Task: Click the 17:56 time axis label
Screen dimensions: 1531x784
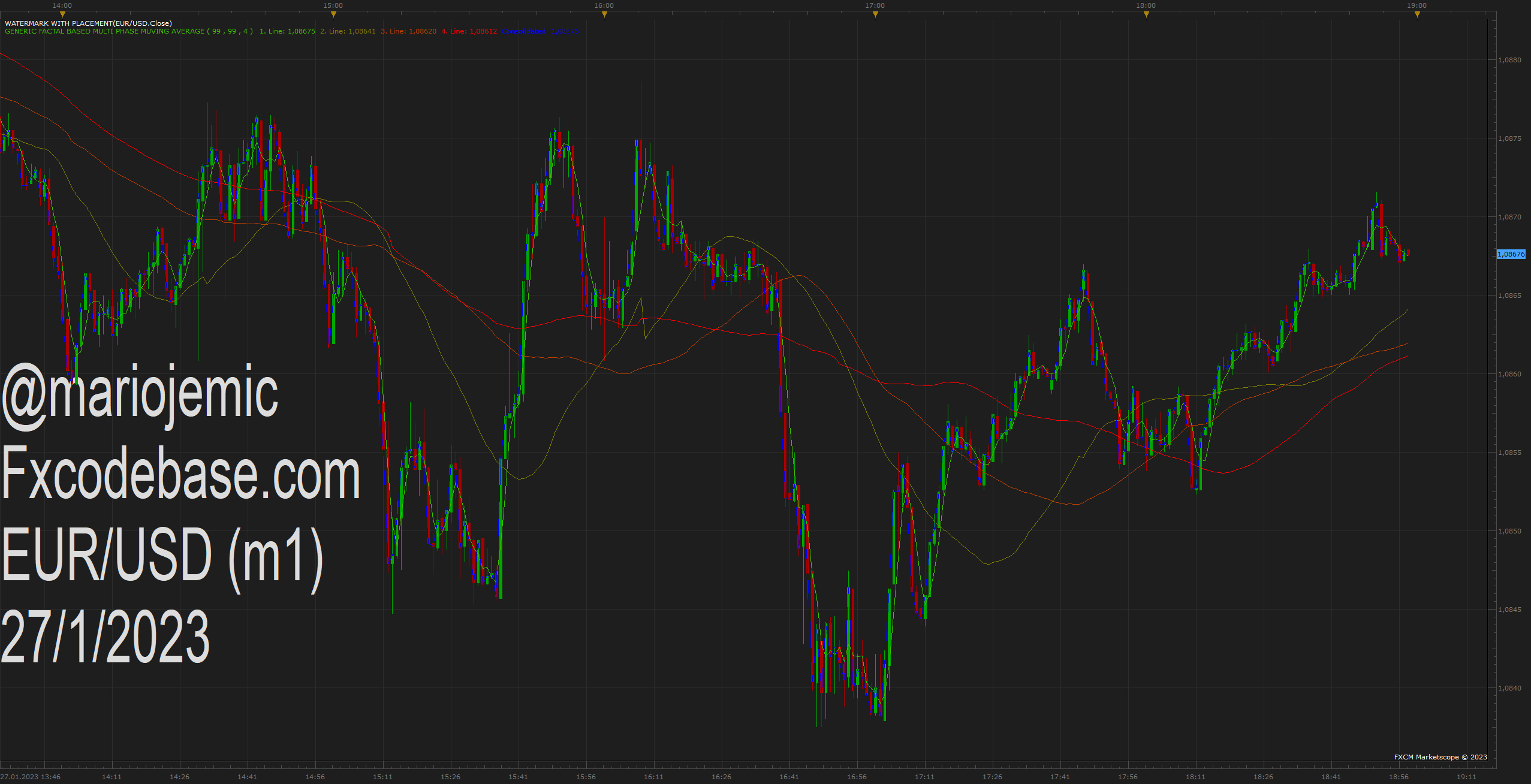Action: coord(1128,777)
